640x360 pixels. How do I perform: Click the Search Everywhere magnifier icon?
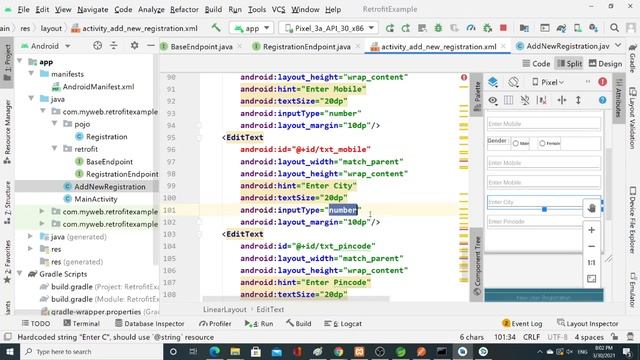tap(614, 28)
